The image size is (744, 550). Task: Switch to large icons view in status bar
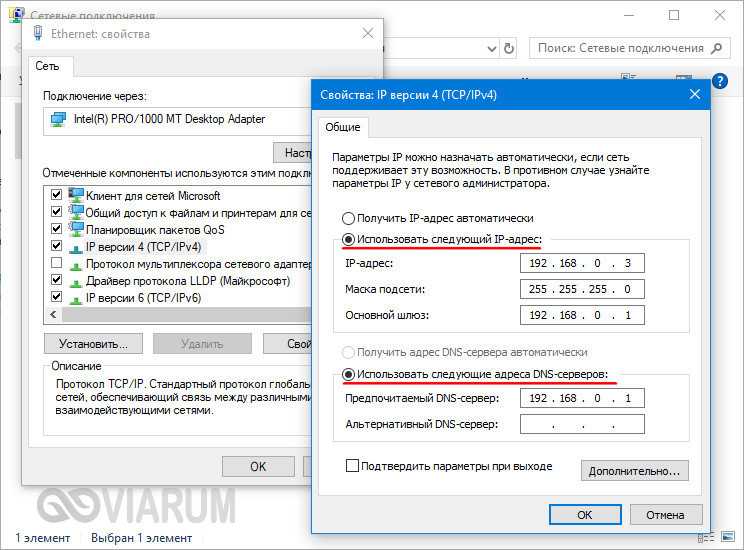point(728,537)
